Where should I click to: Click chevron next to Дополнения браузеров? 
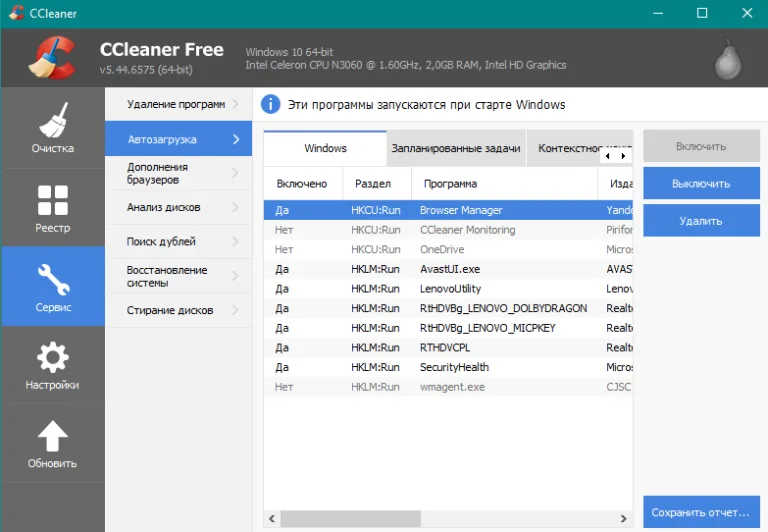click(x=236, y=173)
